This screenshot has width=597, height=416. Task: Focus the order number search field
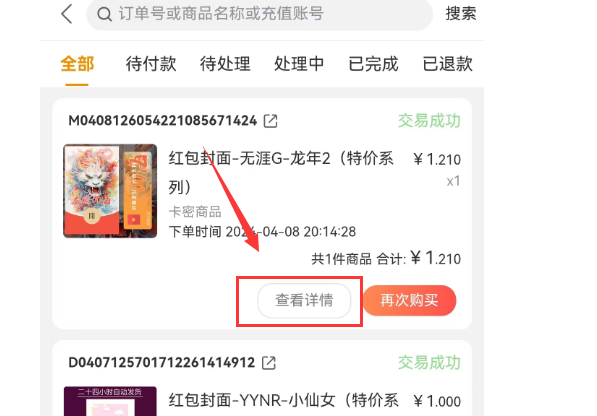tap(260, 14)
